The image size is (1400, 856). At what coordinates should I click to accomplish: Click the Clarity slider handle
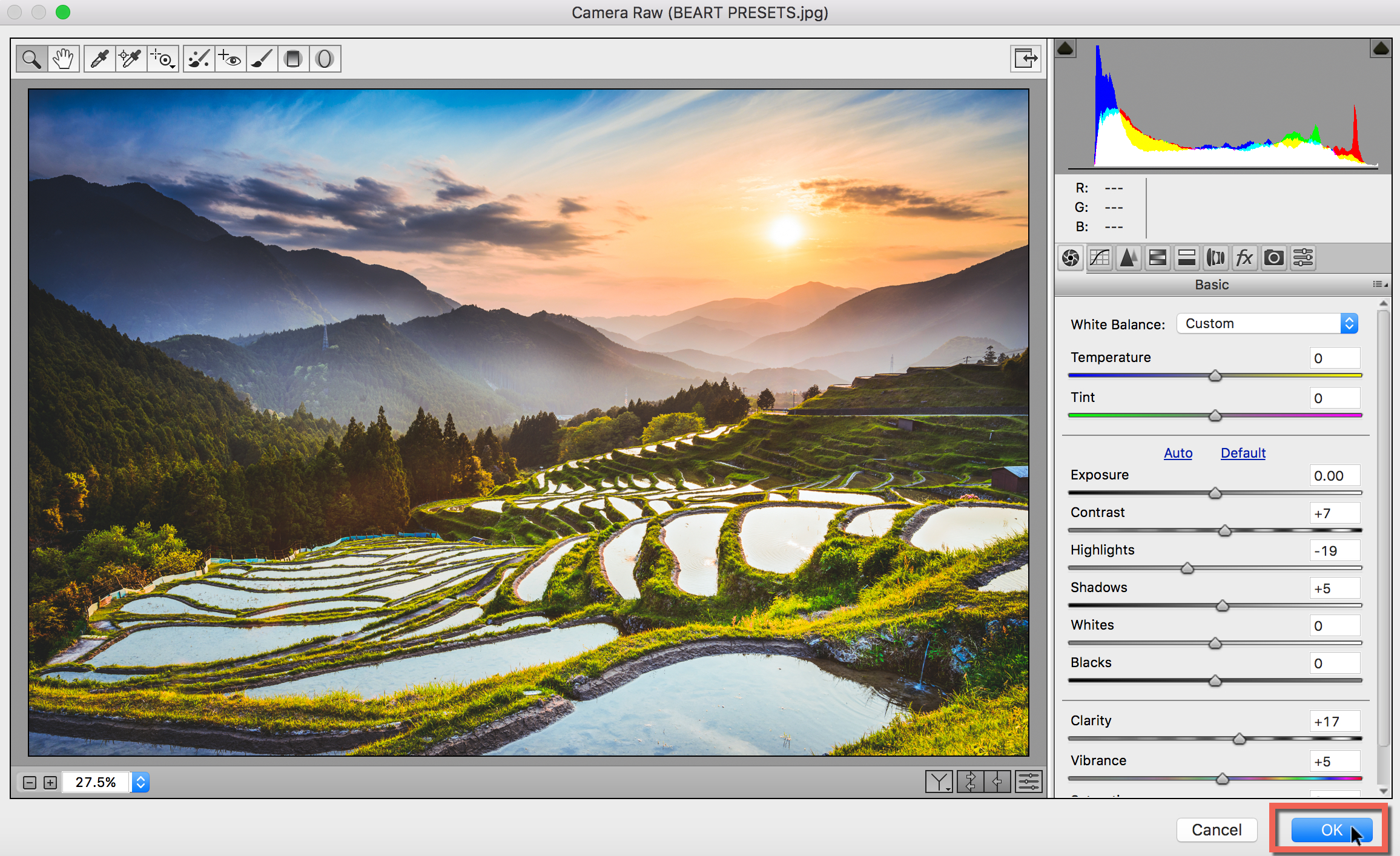(1240, 739)
